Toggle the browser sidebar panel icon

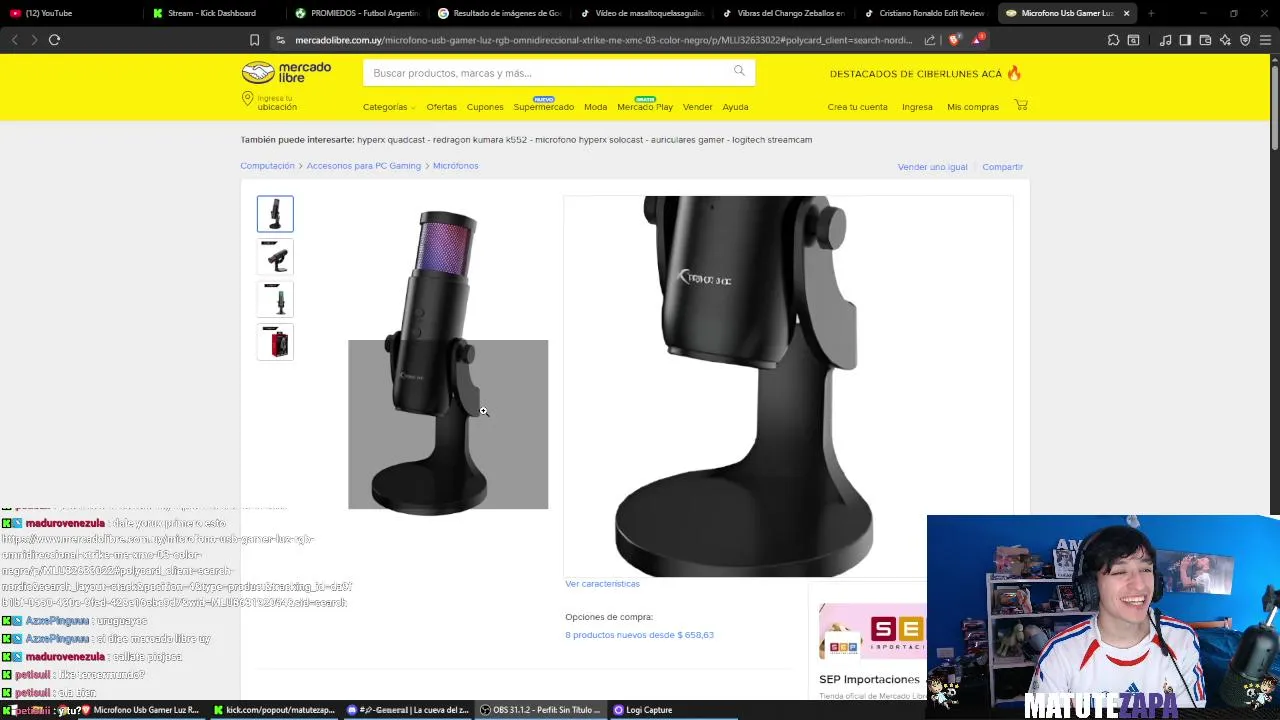(x=1185, y=40)
